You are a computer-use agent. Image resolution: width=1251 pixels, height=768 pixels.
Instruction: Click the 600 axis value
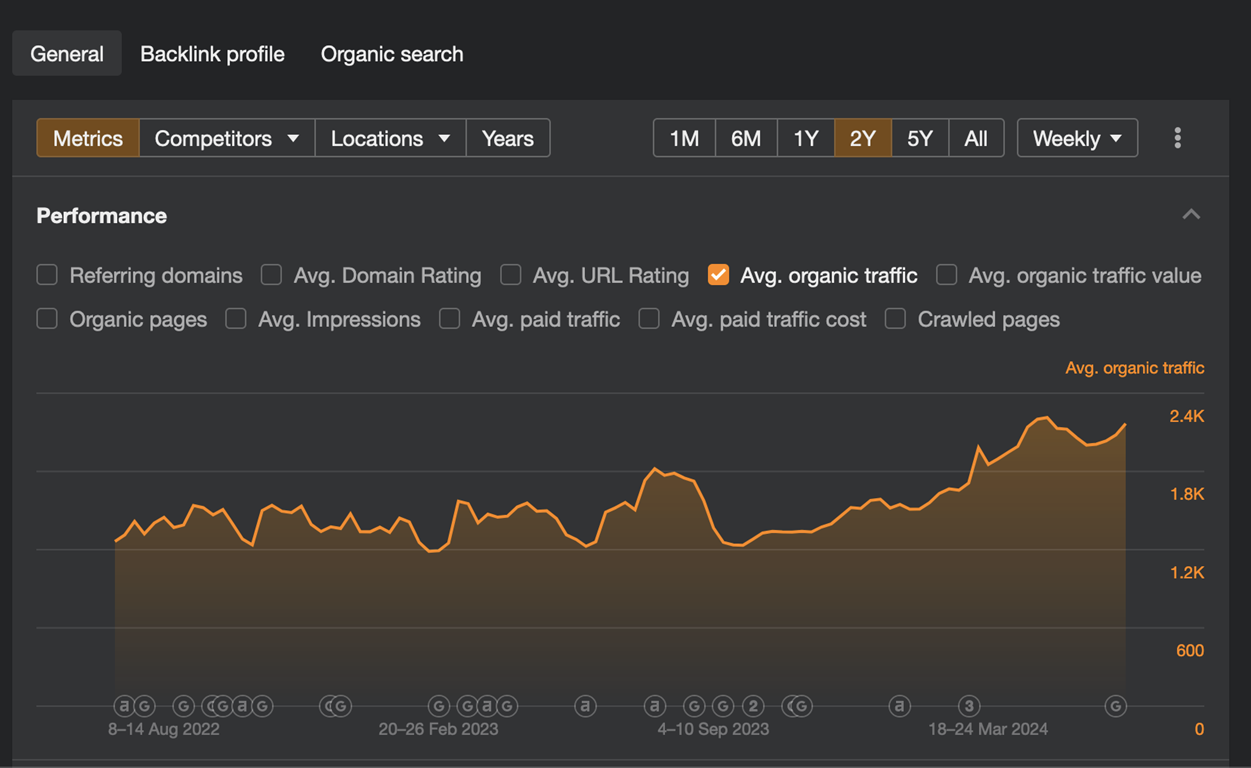[1190, 650]
